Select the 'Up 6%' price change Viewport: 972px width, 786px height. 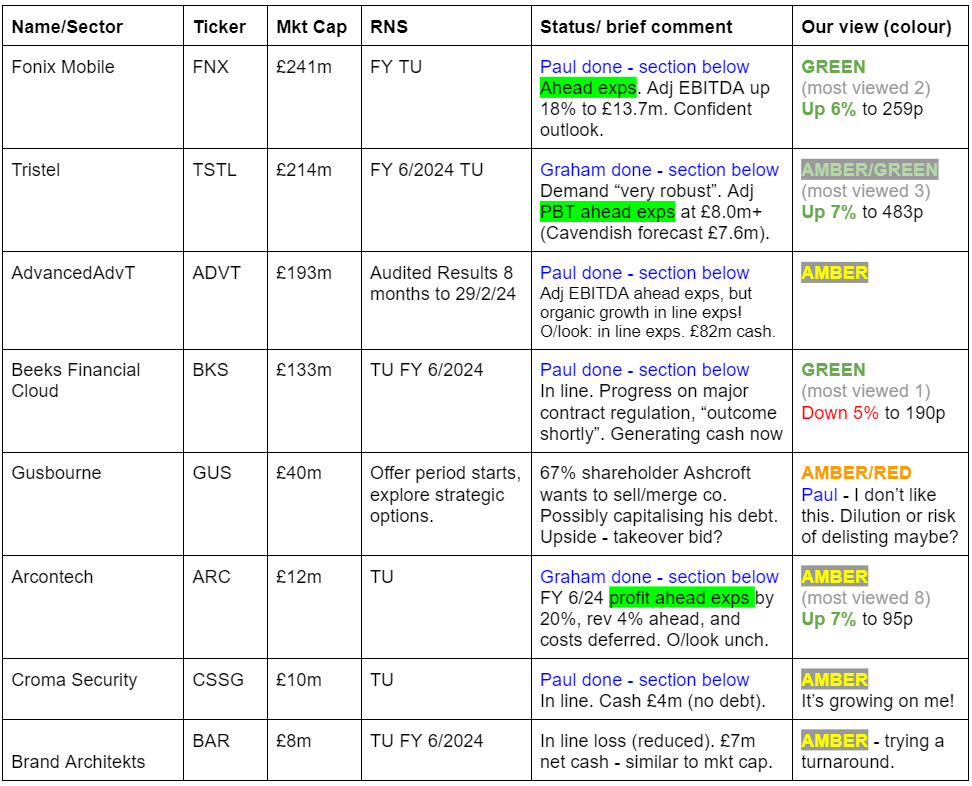[828, 109]
